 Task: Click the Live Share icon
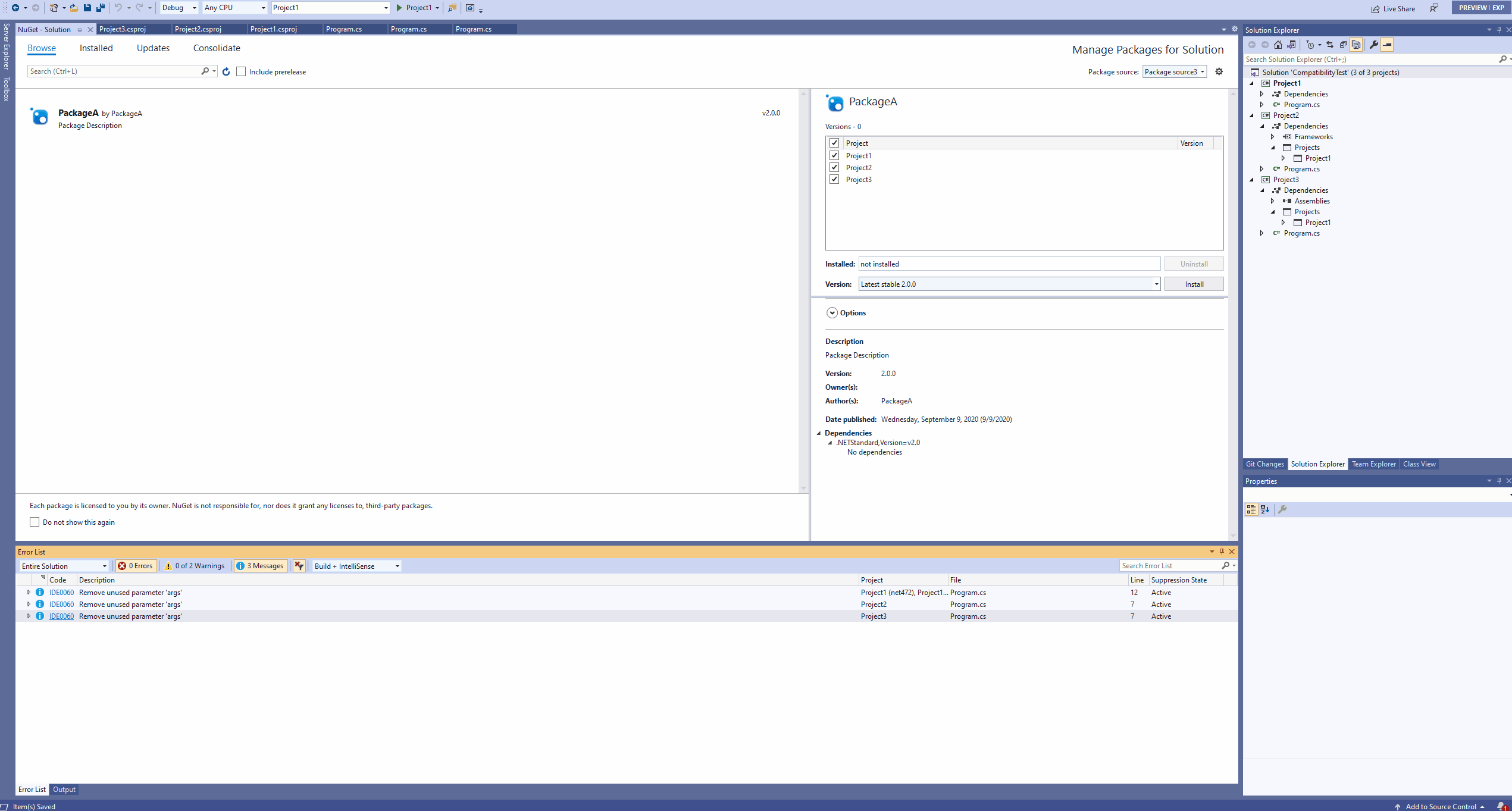[x=1376, y=8]
